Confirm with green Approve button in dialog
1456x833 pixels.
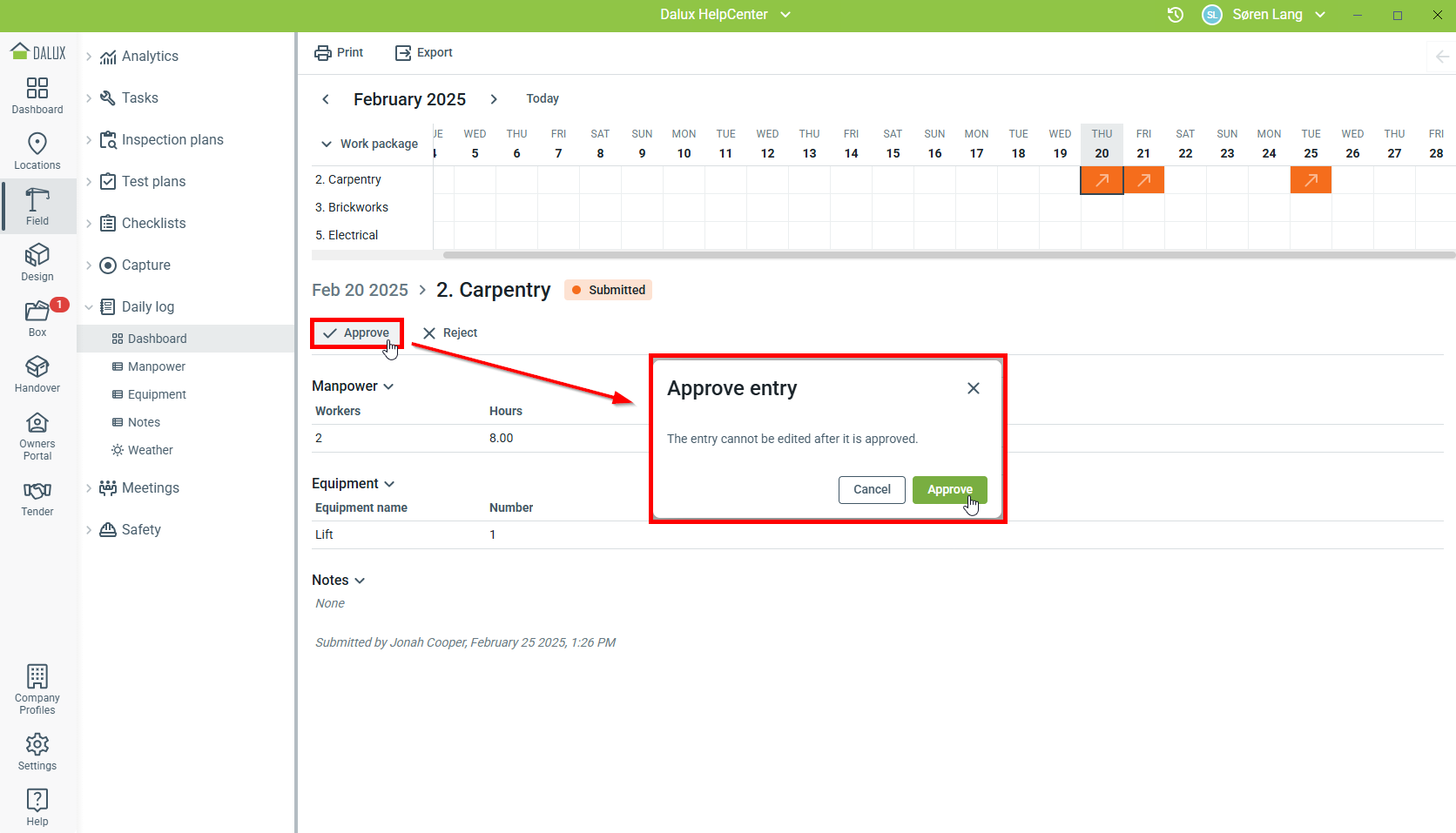[x=949, y=490]
